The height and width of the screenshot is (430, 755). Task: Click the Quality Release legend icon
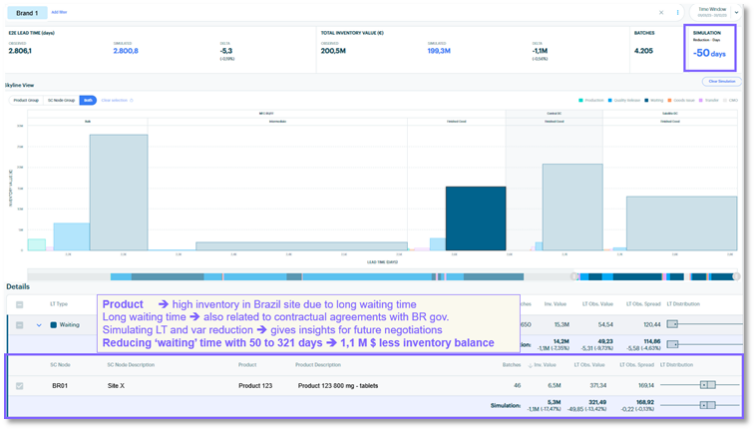(610, 100)
